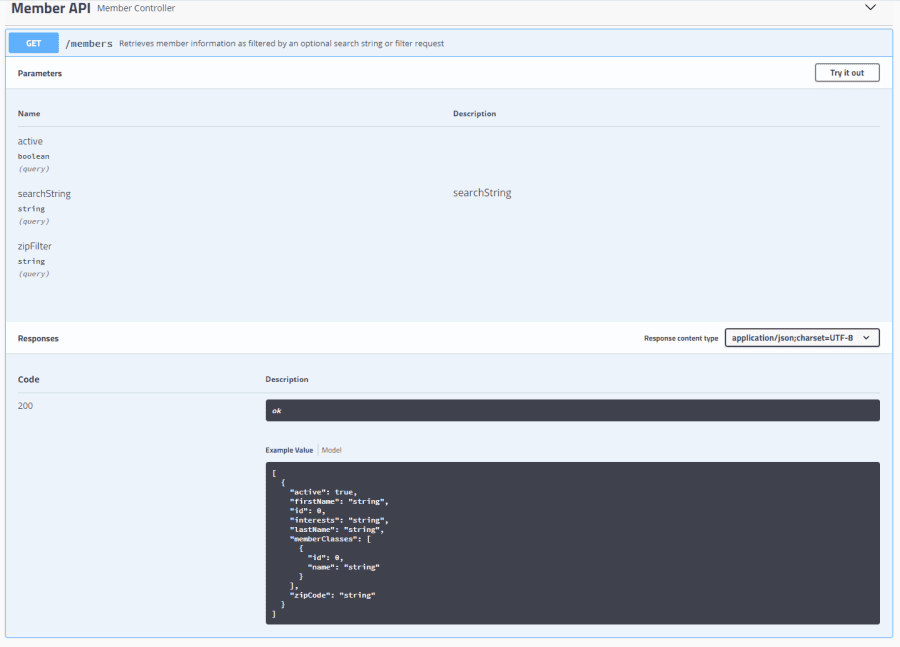The width and height of the screenshot is (900, 647).
Task: Click the Response content type label
Action: 681,339
